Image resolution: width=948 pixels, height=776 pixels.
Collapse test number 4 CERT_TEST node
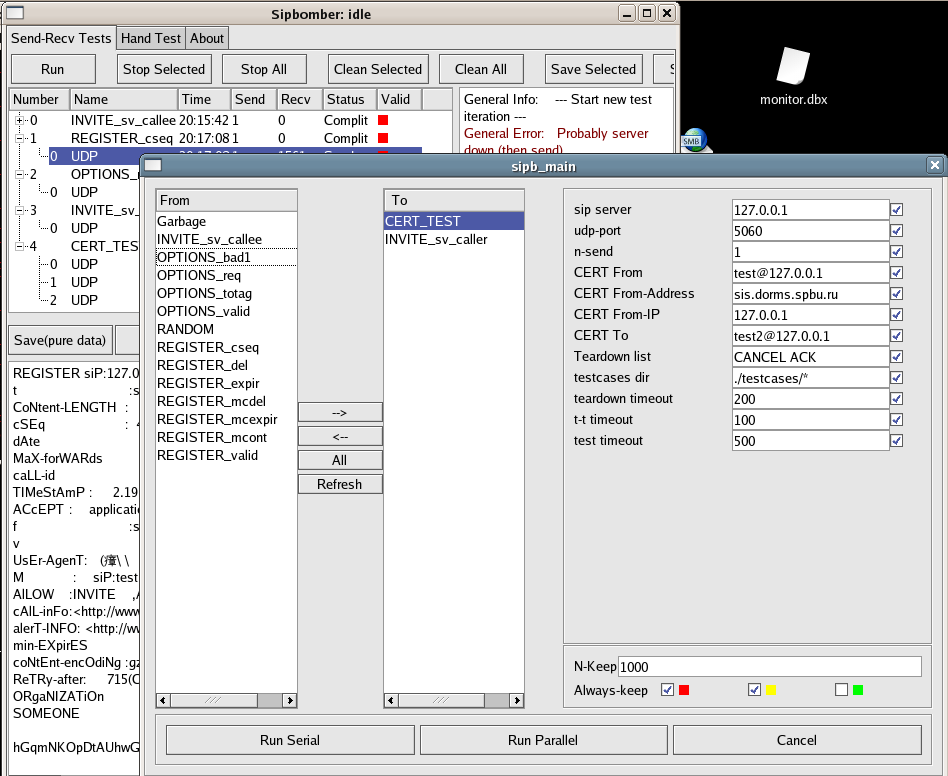[20, 246]
